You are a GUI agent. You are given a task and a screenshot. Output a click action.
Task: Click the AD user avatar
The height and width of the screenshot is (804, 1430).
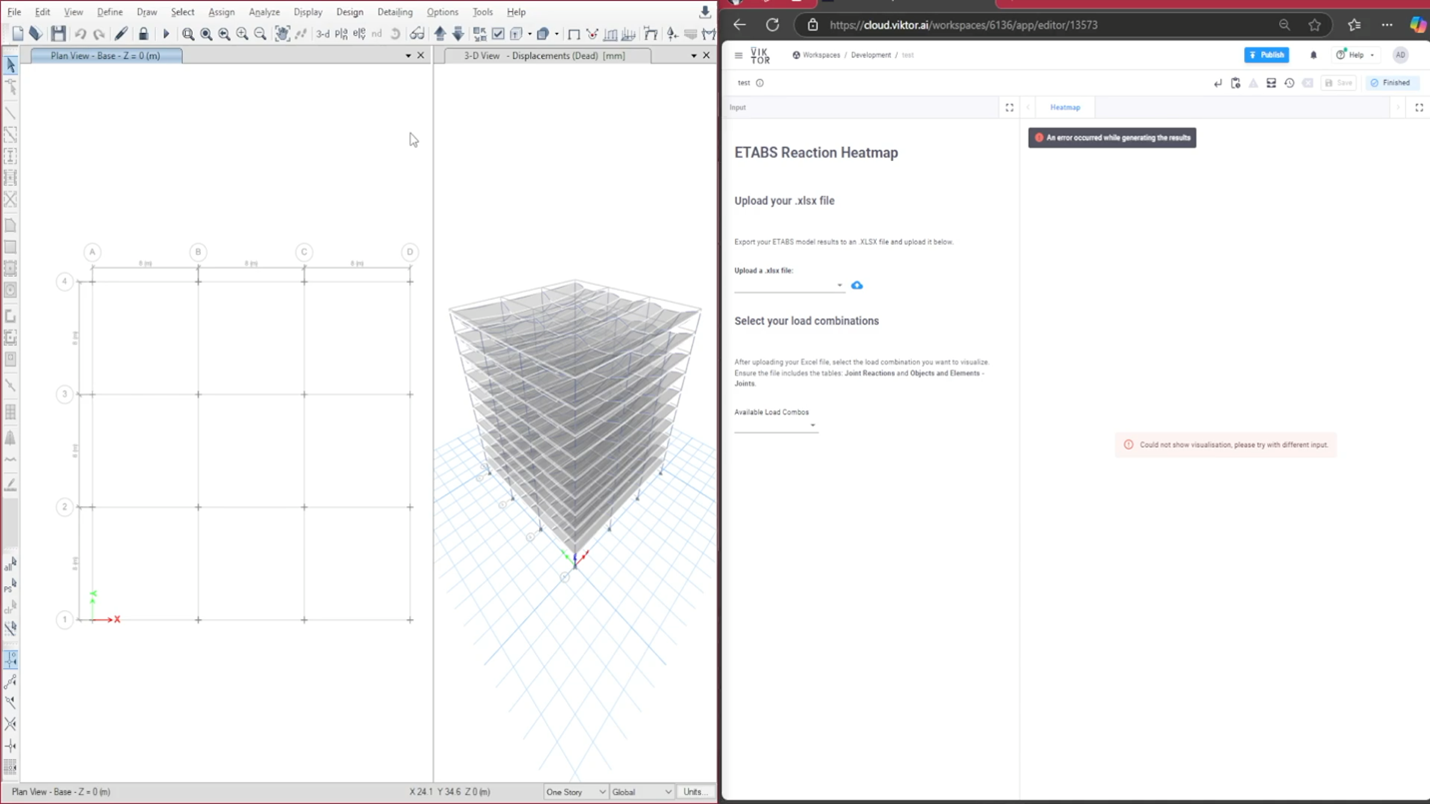1400,55
